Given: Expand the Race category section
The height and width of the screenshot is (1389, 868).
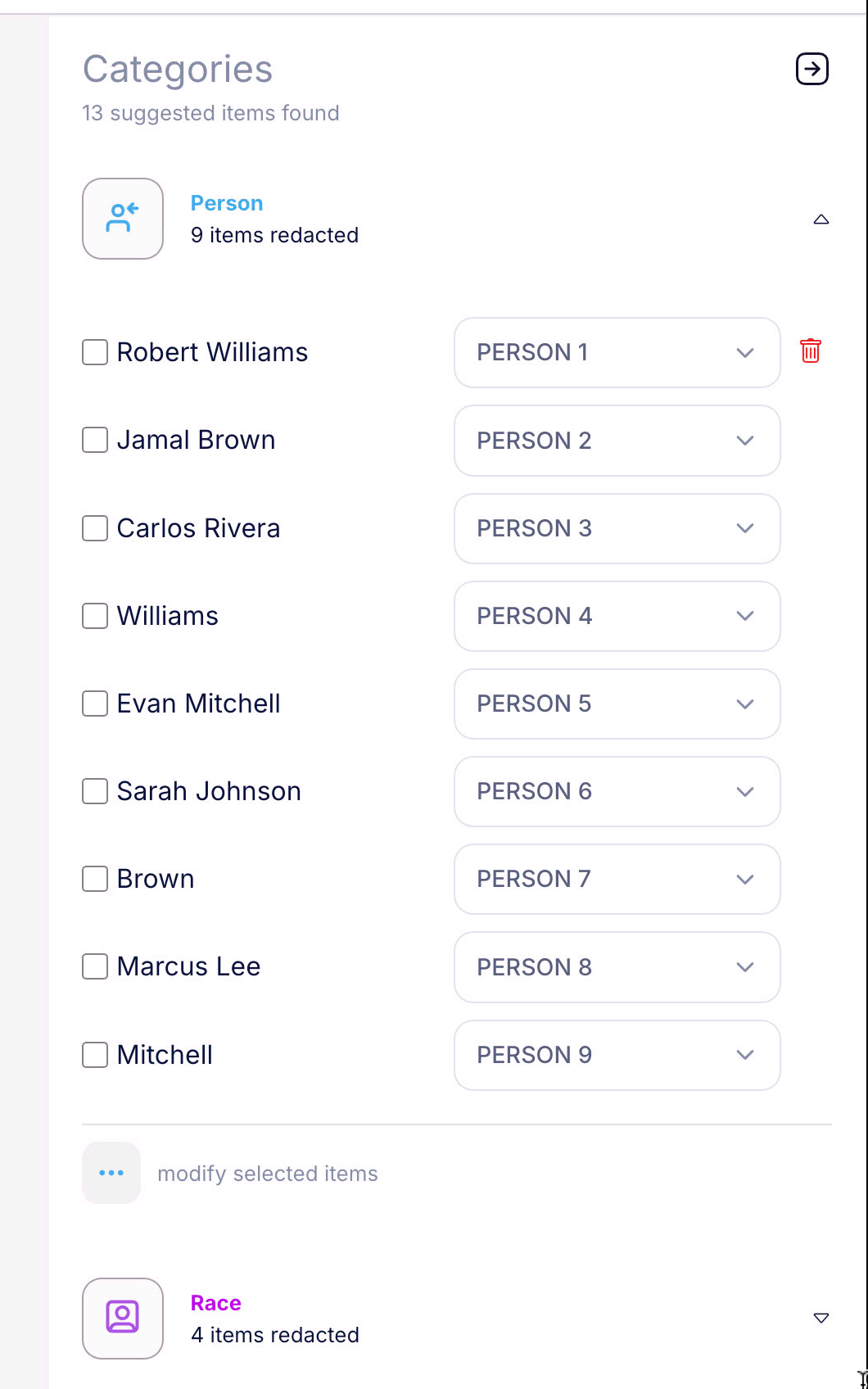Looking at the screenshot, I should pos(821,1318).
